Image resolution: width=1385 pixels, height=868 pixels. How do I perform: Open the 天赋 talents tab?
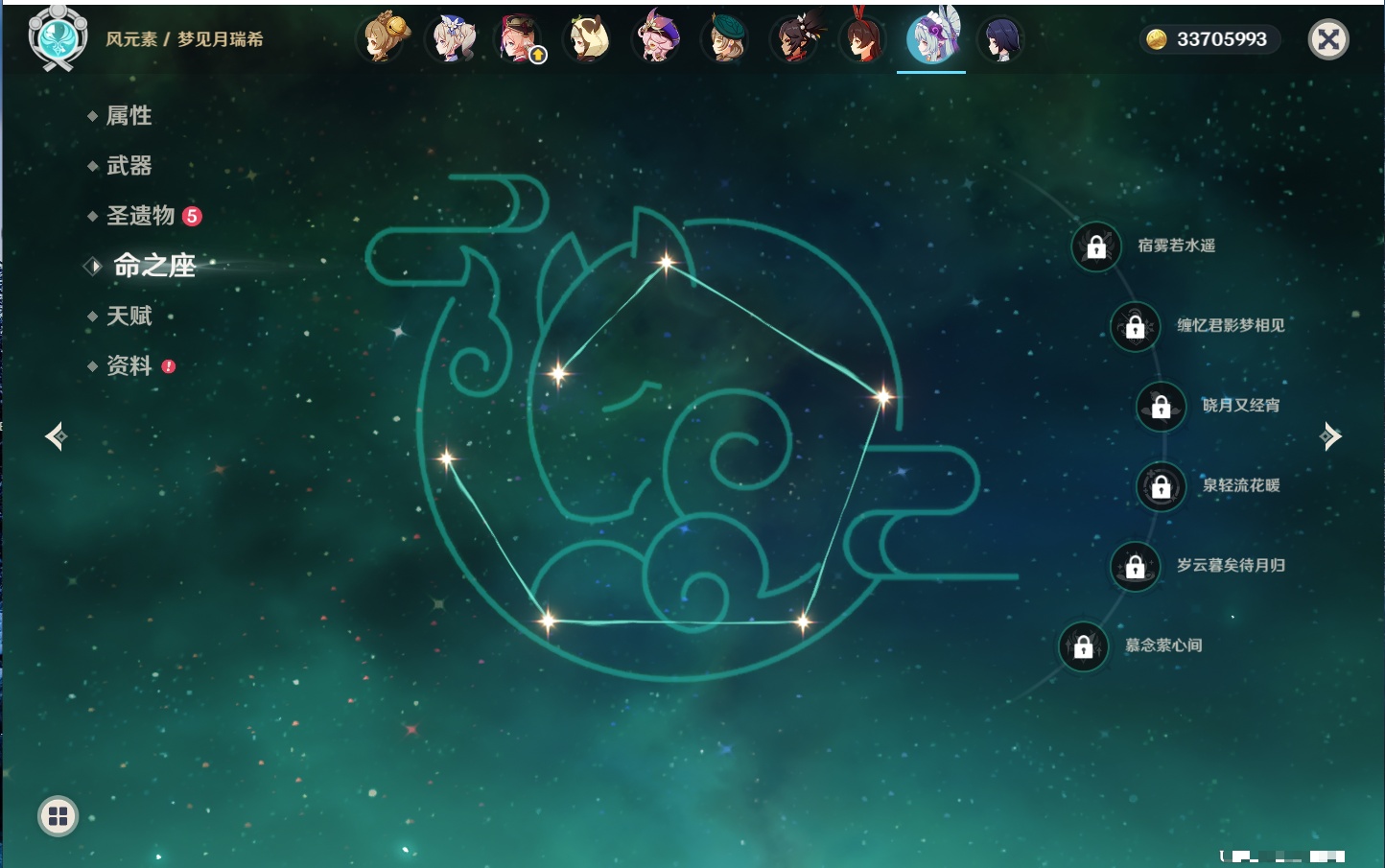point(129,316)
